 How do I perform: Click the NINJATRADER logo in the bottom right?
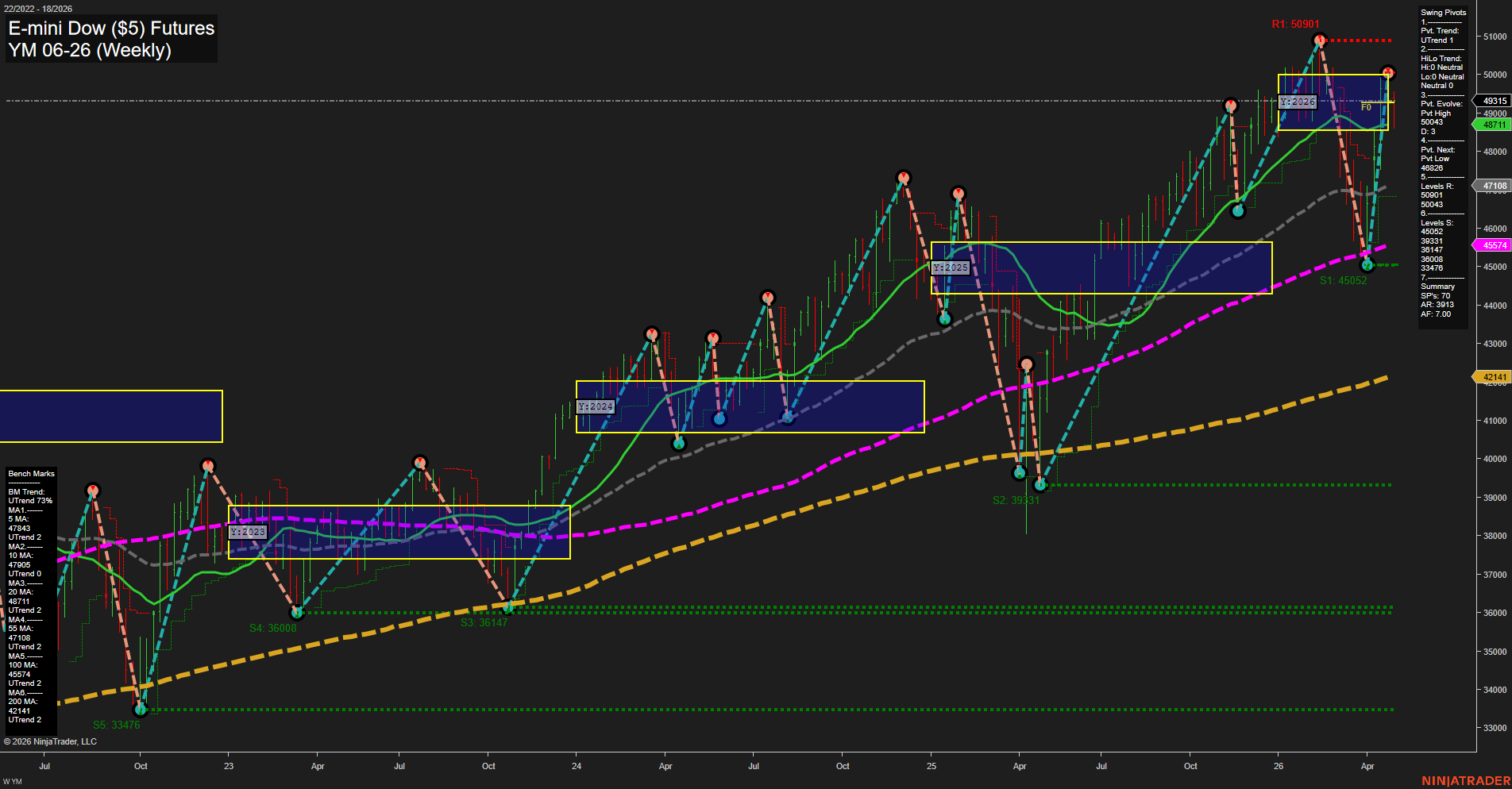(1464, 779)
